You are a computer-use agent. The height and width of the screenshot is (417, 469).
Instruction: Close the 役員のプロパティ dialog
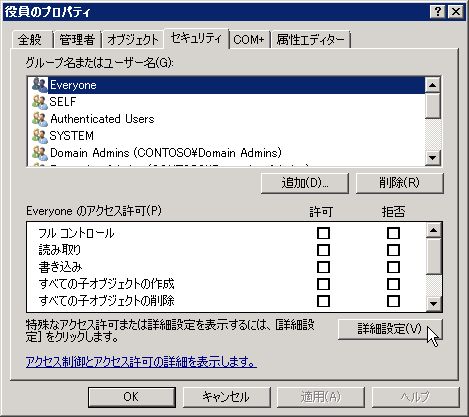click(456, 12)
